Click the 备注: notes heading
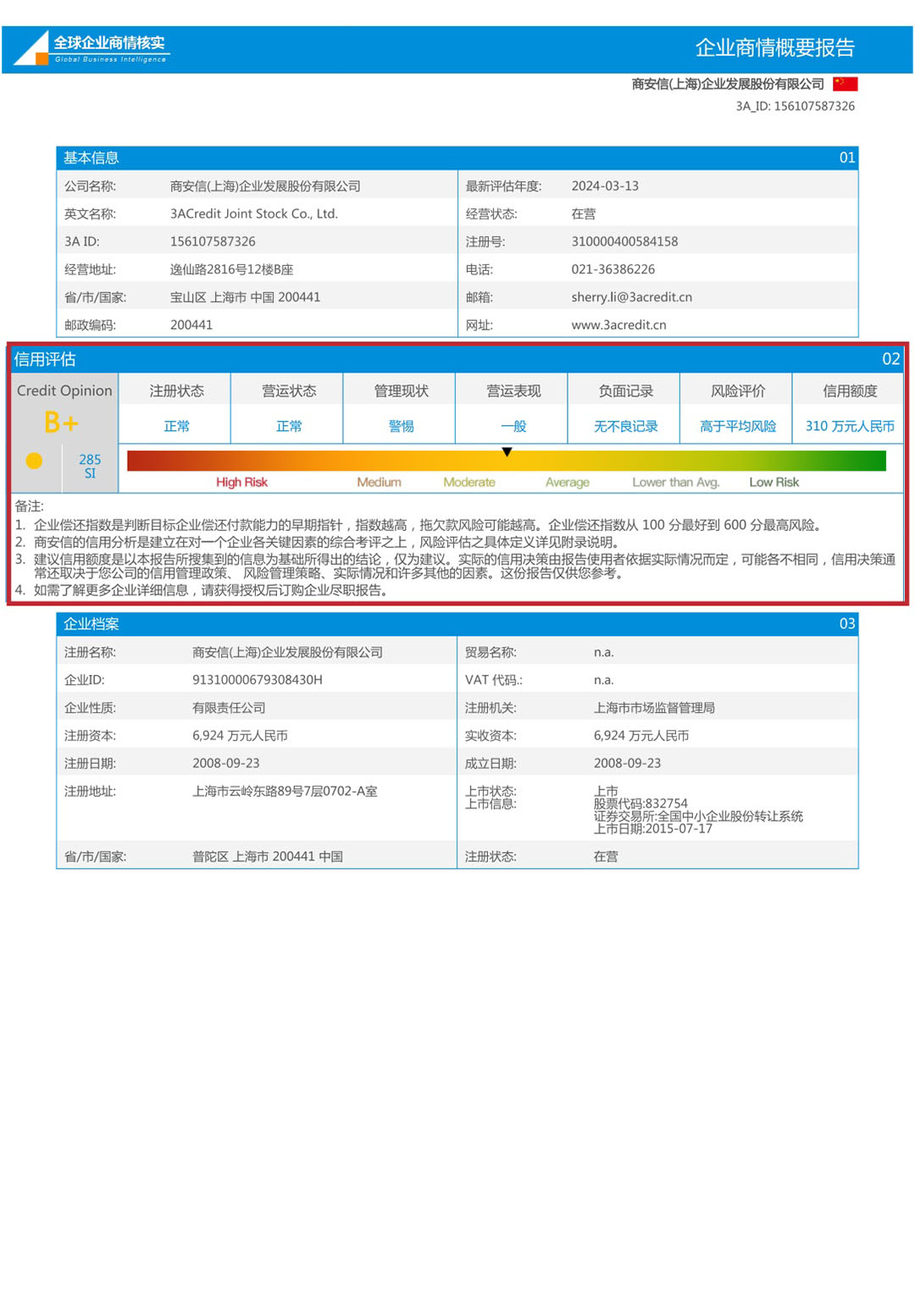Screen dimensions: 915x1316 (x=29, y=506)
